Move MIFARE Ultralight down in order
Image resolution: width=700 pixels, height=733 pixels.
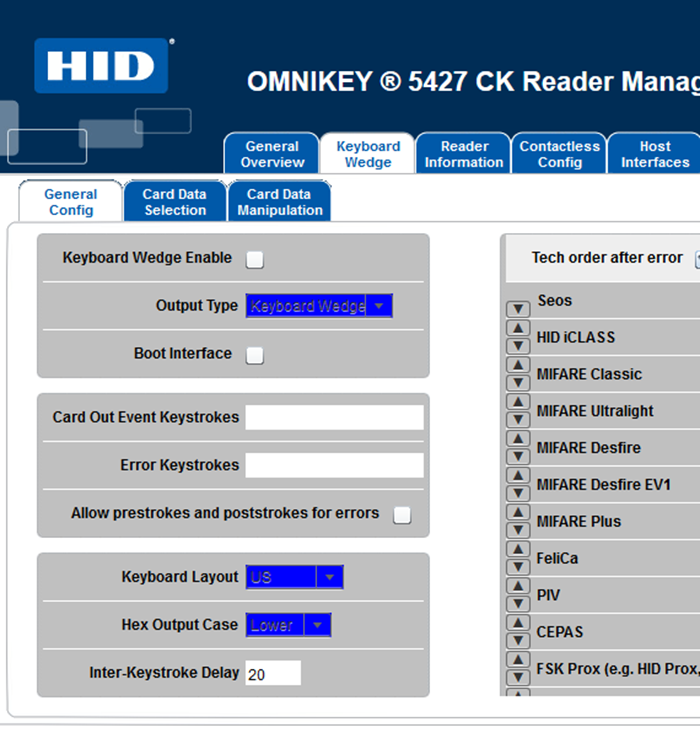(x=518, y=420)
